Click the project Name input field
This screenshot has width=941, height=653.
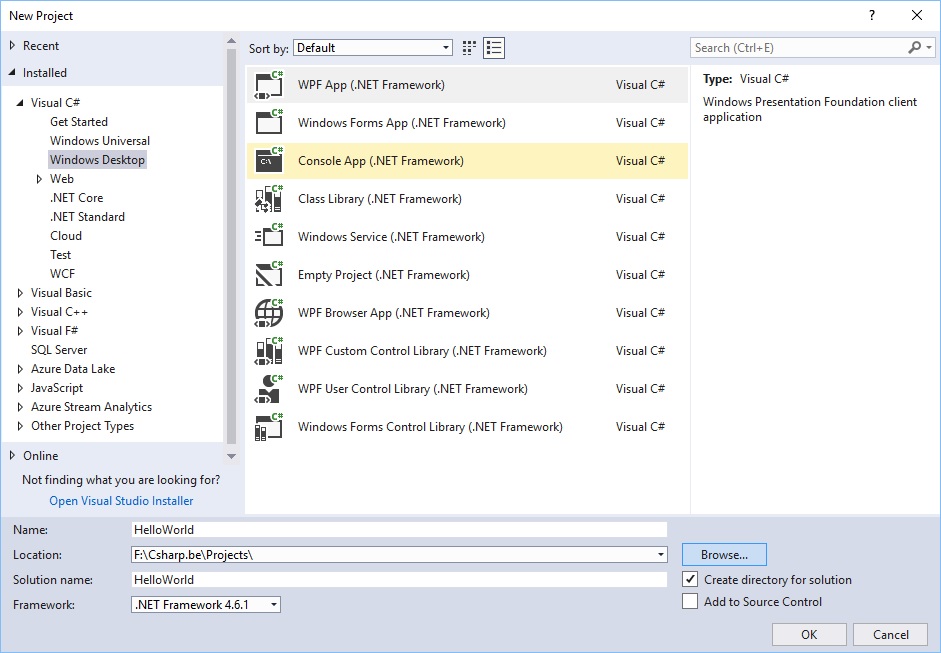pyautogui.click(x=399, y=529)
